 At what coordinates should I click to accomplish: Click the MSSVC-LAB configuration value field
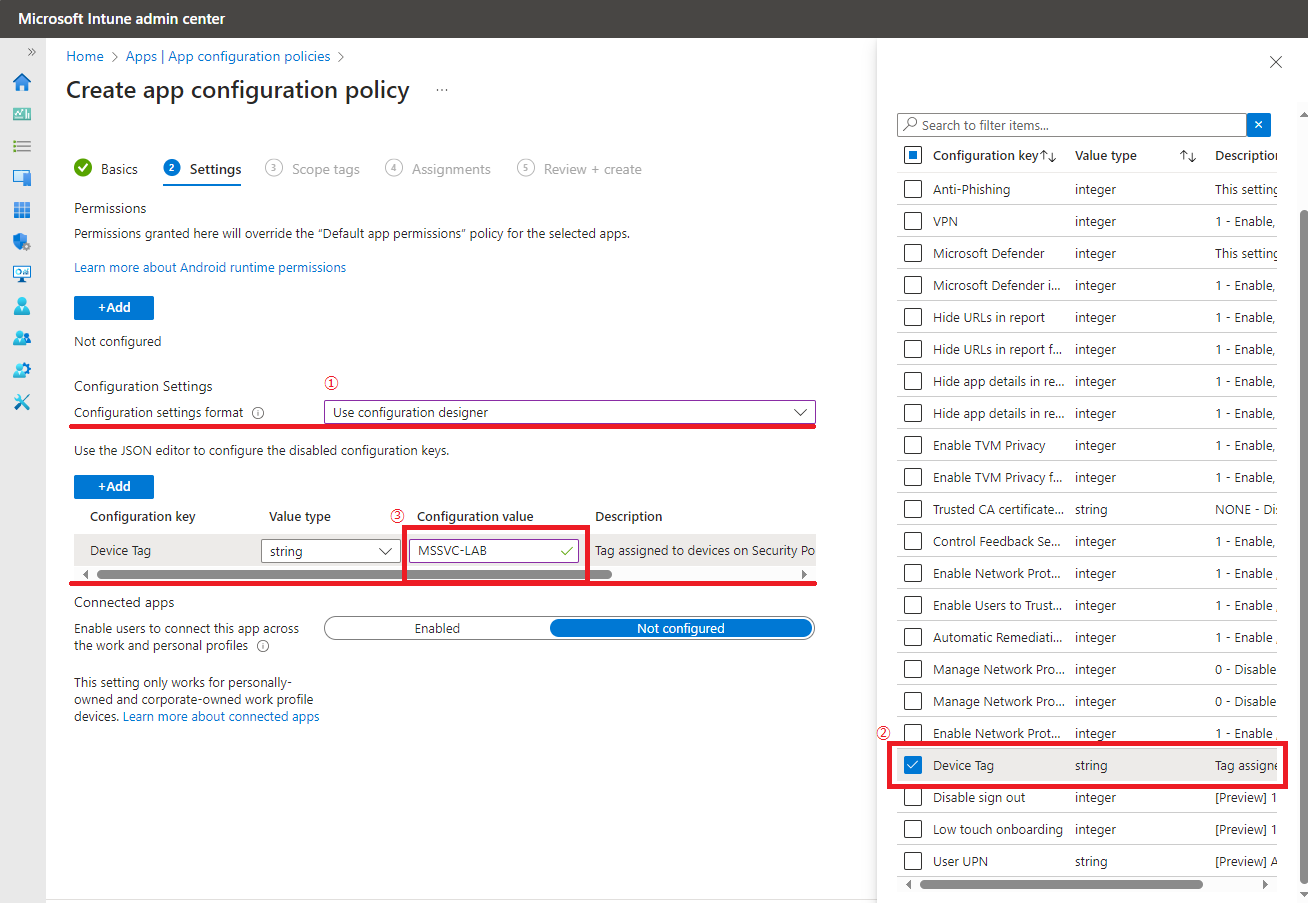(x=494, y=551)
